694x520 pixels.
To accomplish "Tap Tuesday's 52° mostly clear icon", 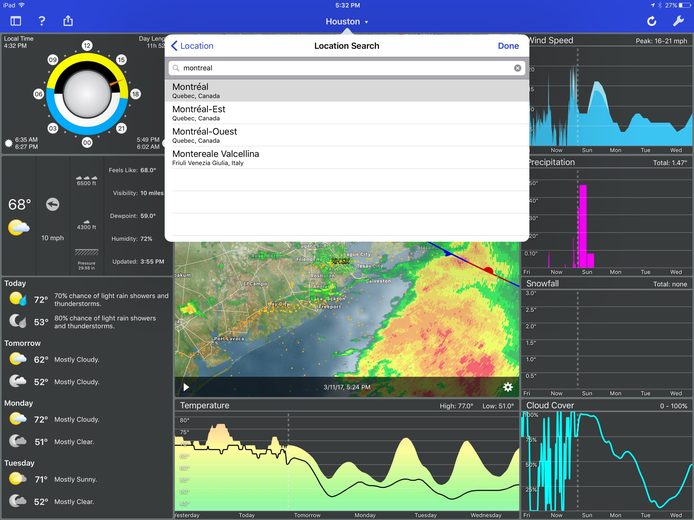I will (18, 501).
